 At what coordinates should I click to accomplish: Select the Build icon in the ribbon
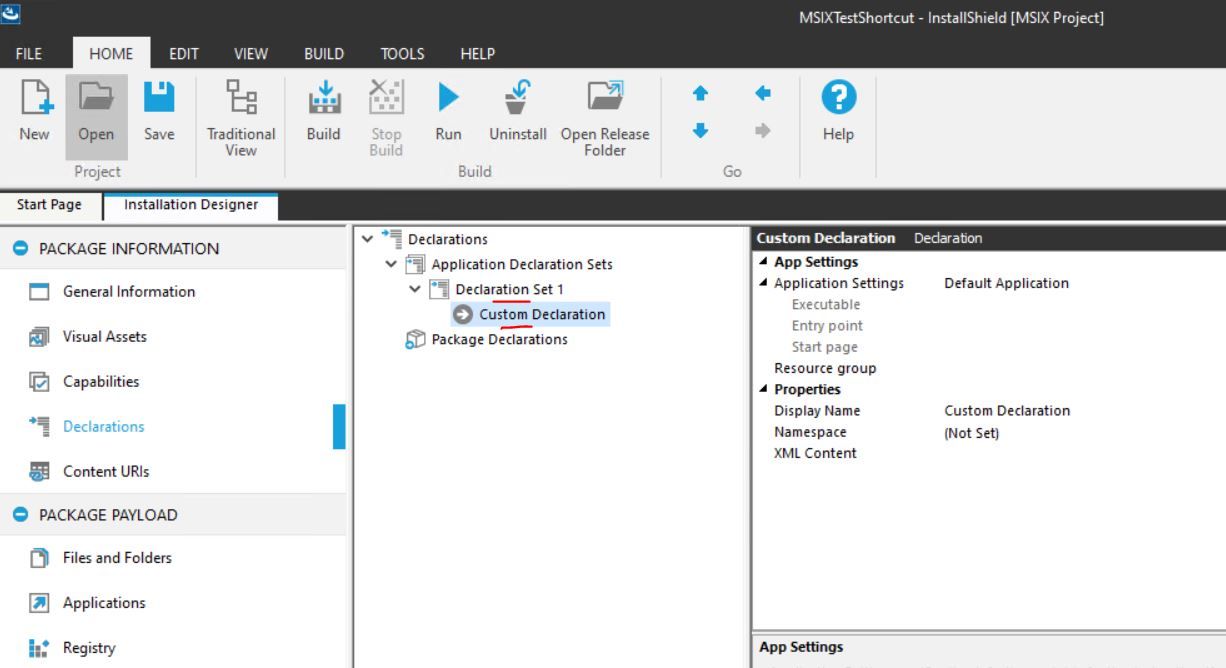pos(322,110)
